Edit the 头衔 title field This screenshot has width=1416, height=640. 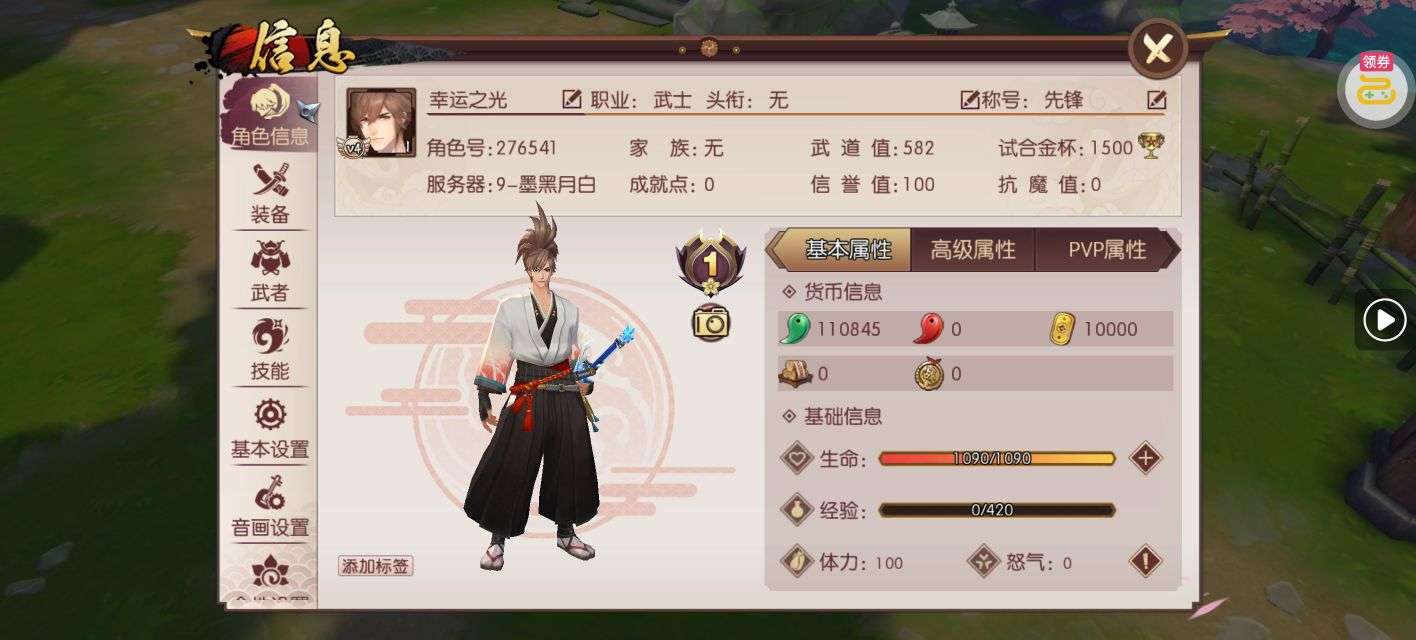970,99
